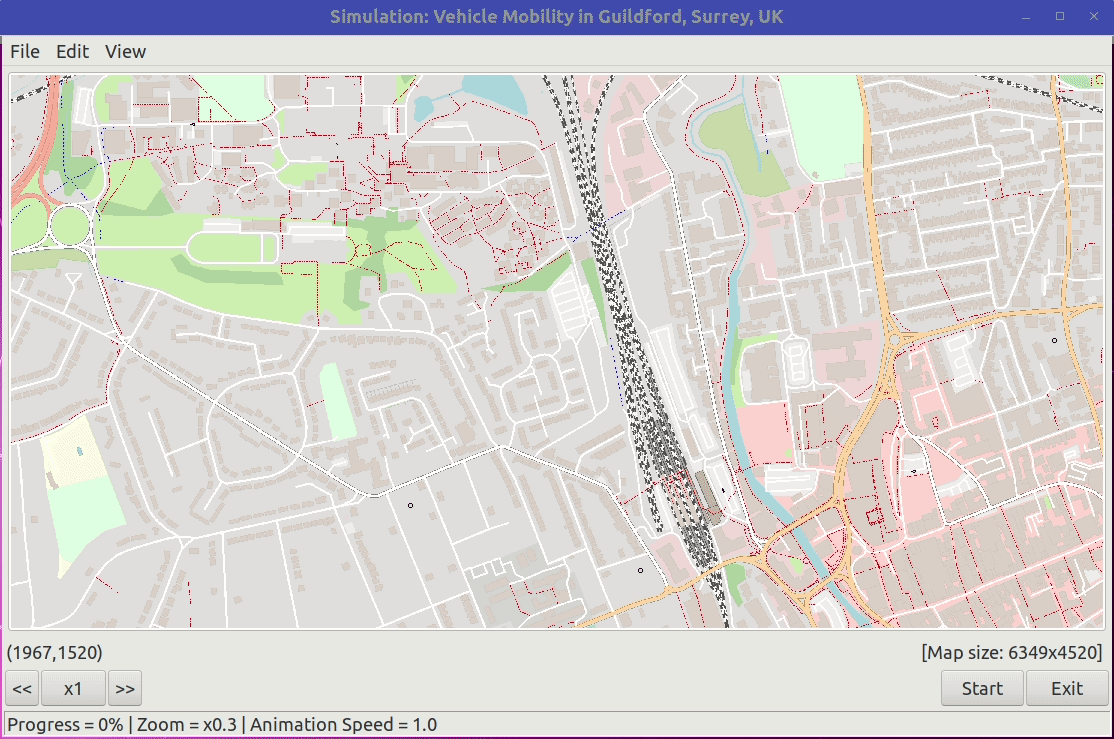This screenshot has height=739, width=1114.
Task: Click the oval running track on the map
Action: (x=232, y=248)
